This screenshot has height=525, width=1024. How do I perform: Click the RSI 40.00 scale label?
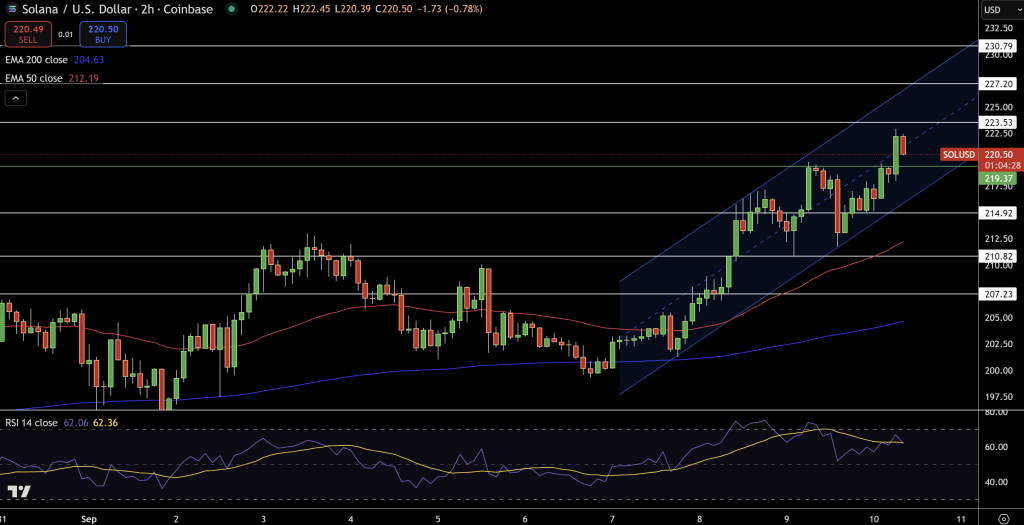coord(996,482)
